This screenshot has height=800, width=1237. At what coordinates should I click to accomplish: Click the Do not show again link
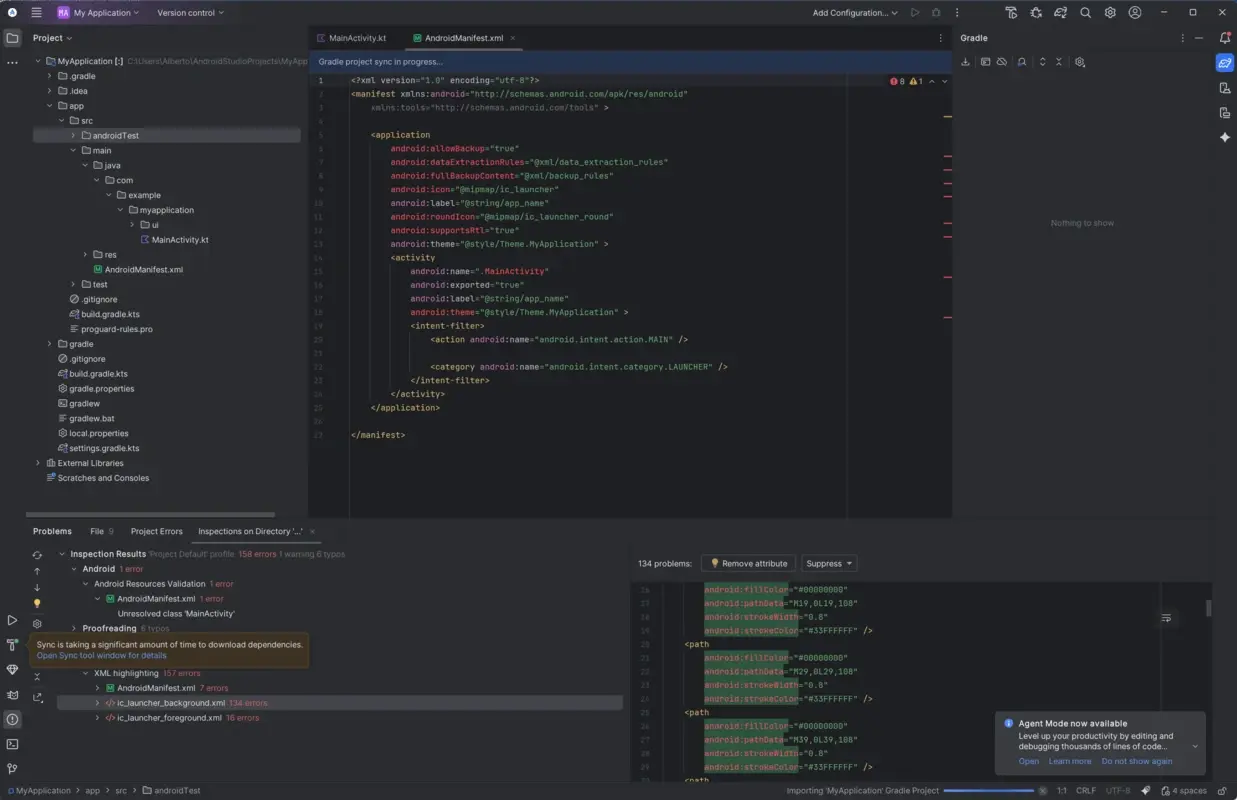pos(1137,761)
